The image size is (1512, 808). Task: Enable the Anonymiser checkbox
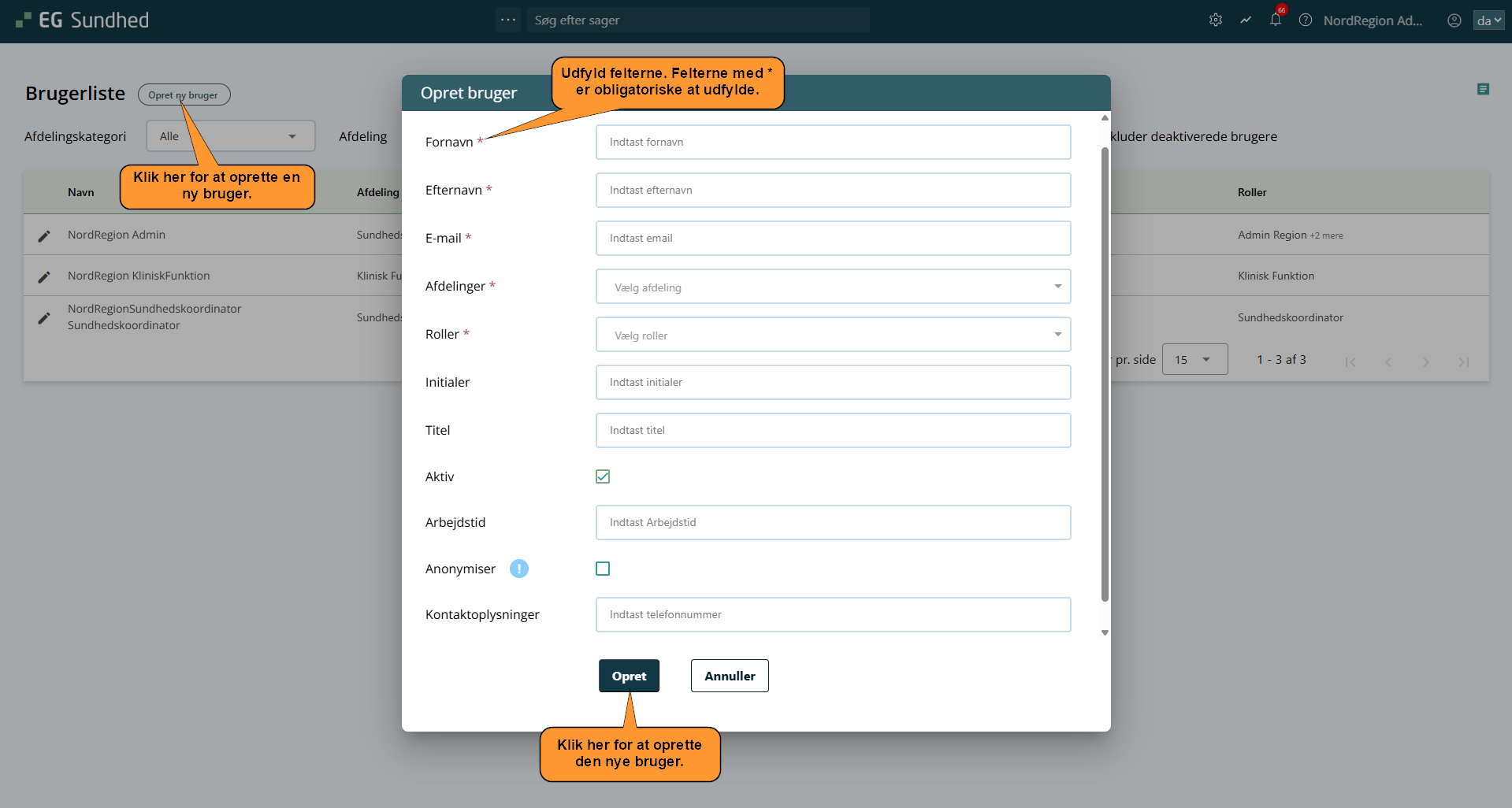(x=603, y=569)
